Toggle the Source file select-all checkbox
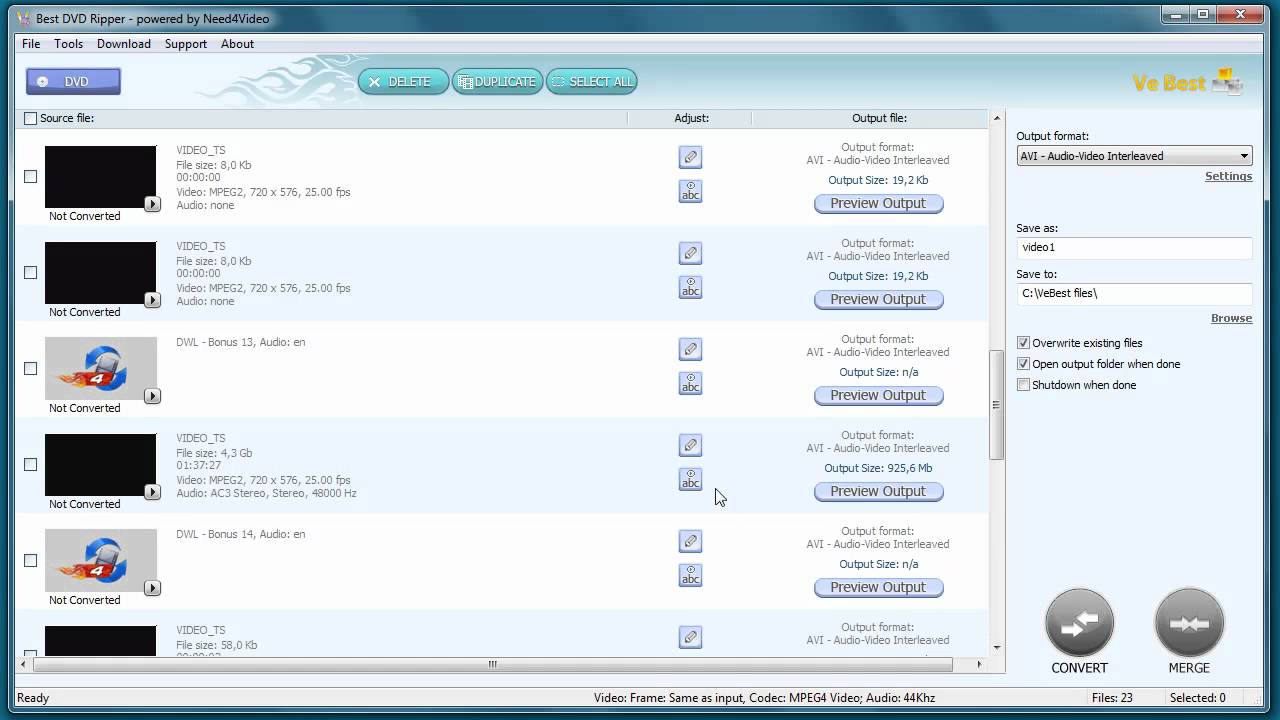The width and height of the screenshot is (1280, 720). (x=30, y=118)
